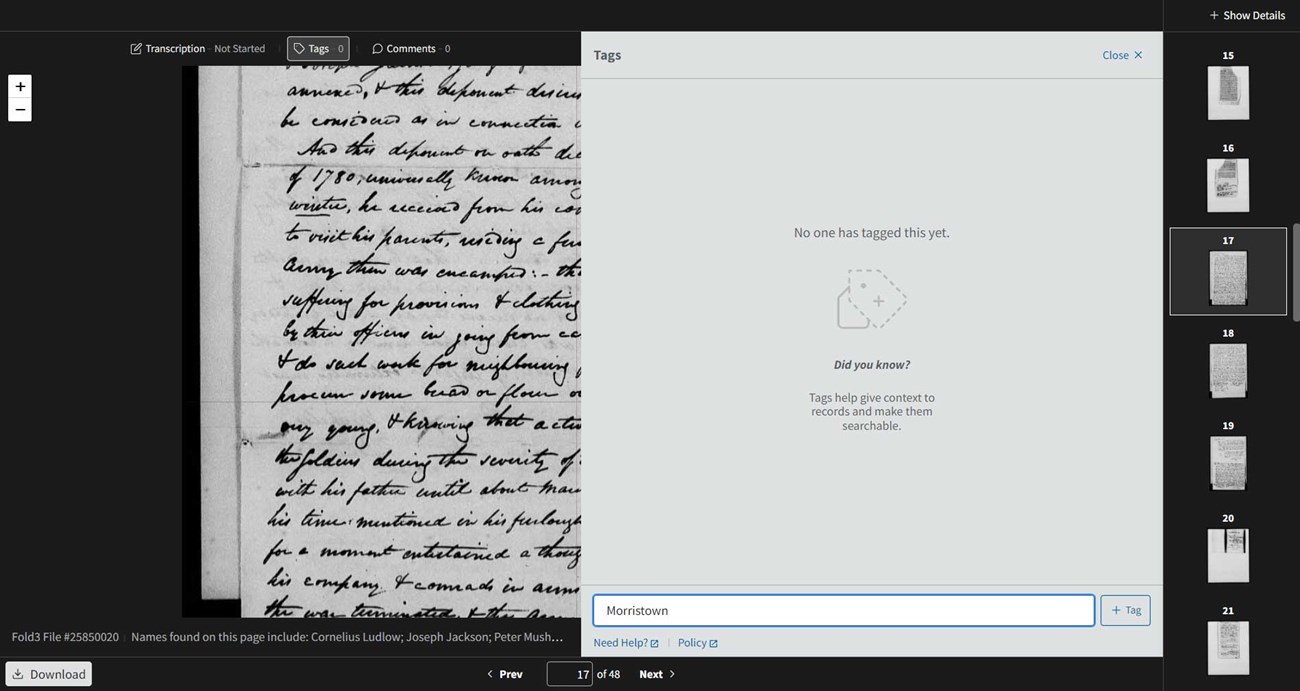1300x691 pixels.
Task: Open the Need Help link
Action: click(x=626, y=643)
